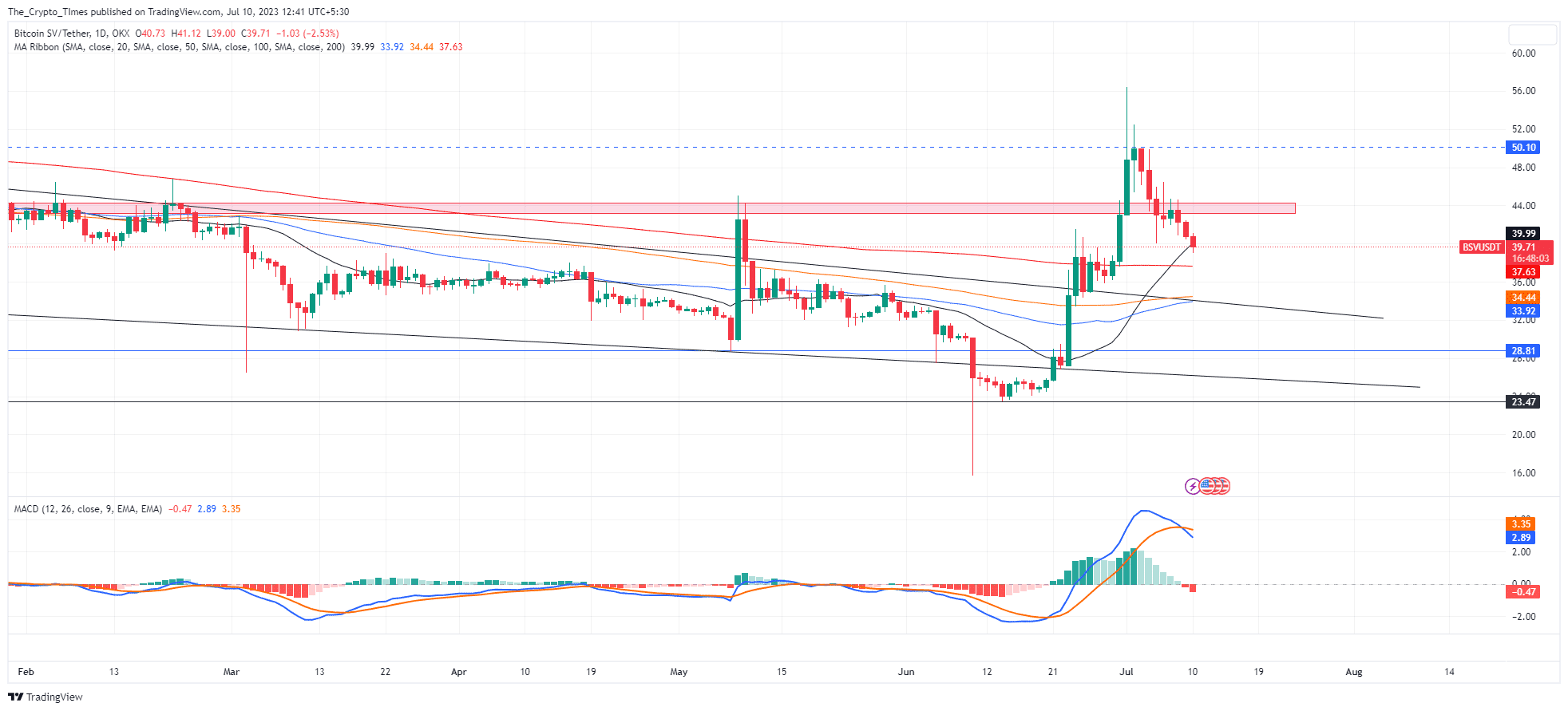Click the orange 34.44 label on the price axis
This screenshot has width=1568, height=711.
[x=1522, y=298]
